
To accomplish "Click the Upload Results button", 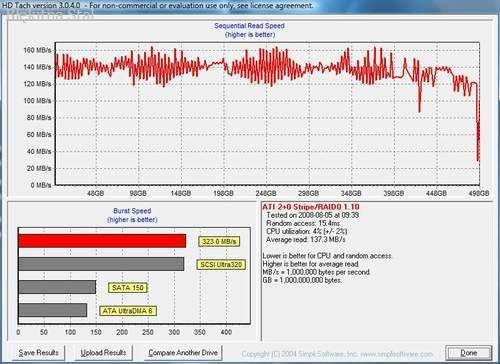I will click(x=103, y=353).
